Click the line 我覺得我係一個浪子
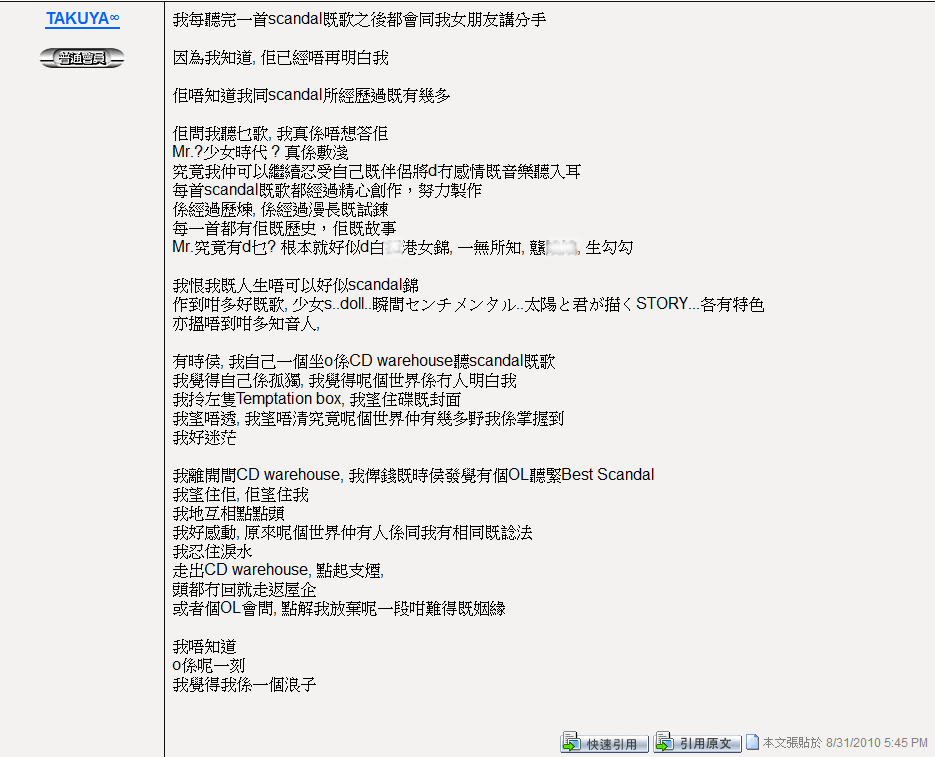Image resolution: width=935 pixels, height=757 pixels. click(x=244, y=684)
